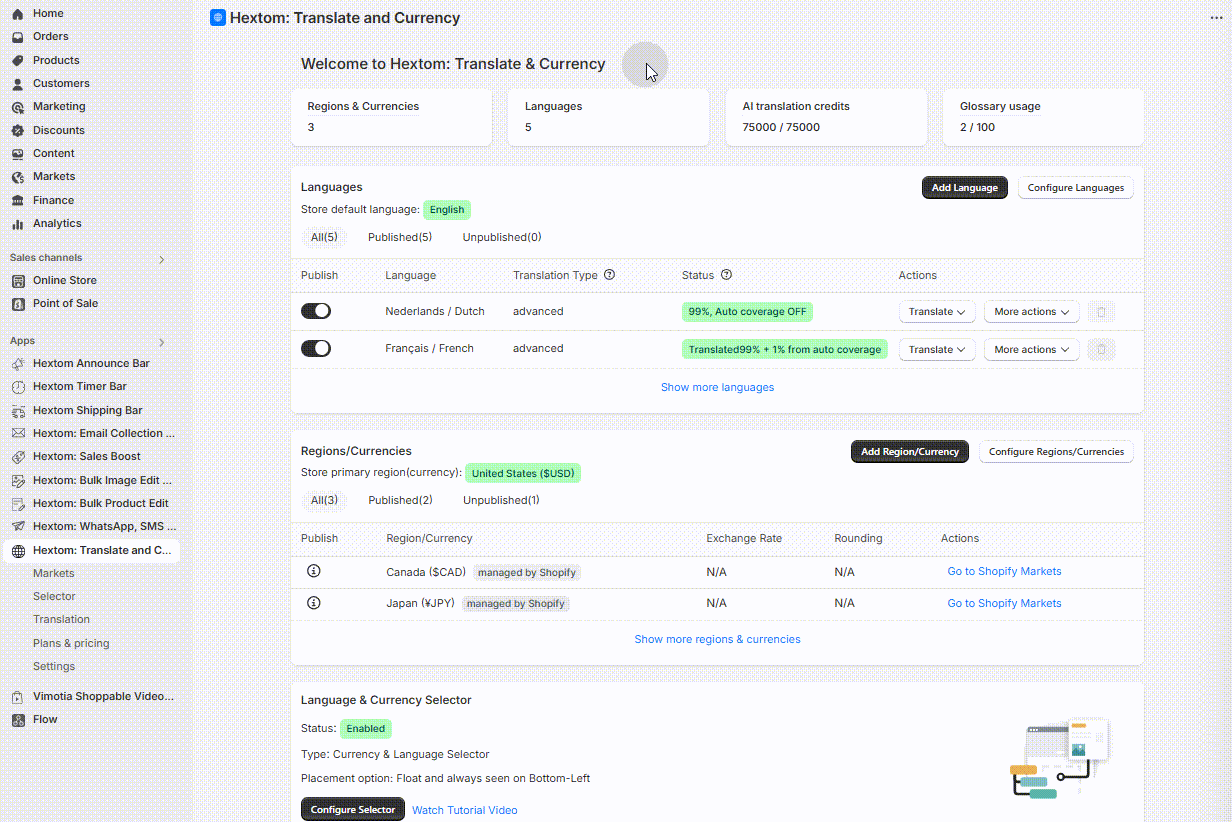
Task: Click the Customers person icon
Action: [17, 84]
